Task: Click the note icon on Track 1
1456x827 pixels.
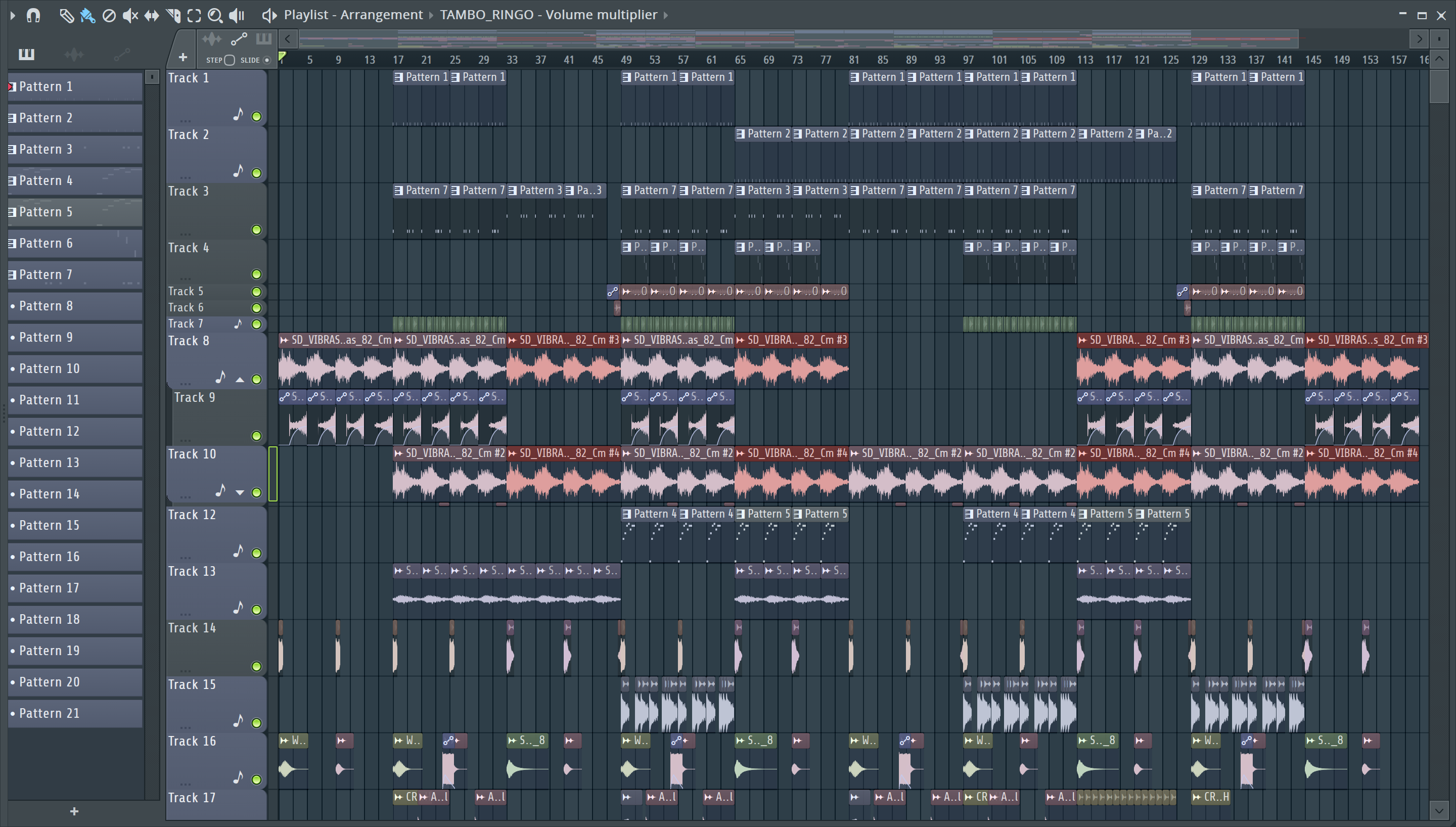Action: (x=239, y=115)
